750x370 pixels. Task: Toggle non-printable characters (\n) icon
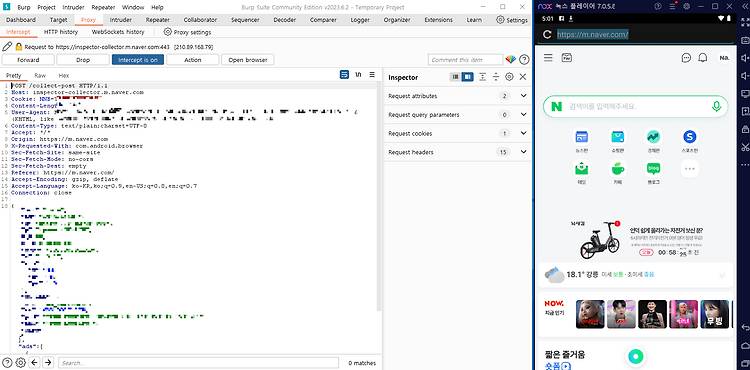pos(358,75)
